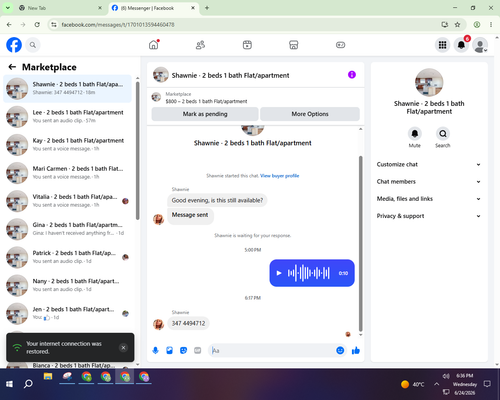Click the More Options button
The image size is (500, 400).
310,114
